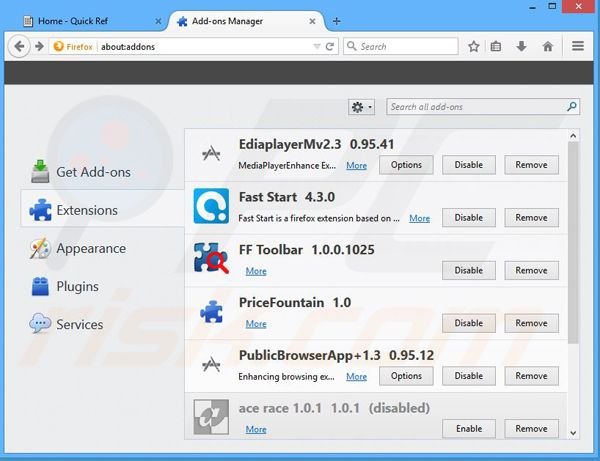600x461 pixels.
Task: Click More link for EdiaplayerMv2.3
Action: [356, 165]
